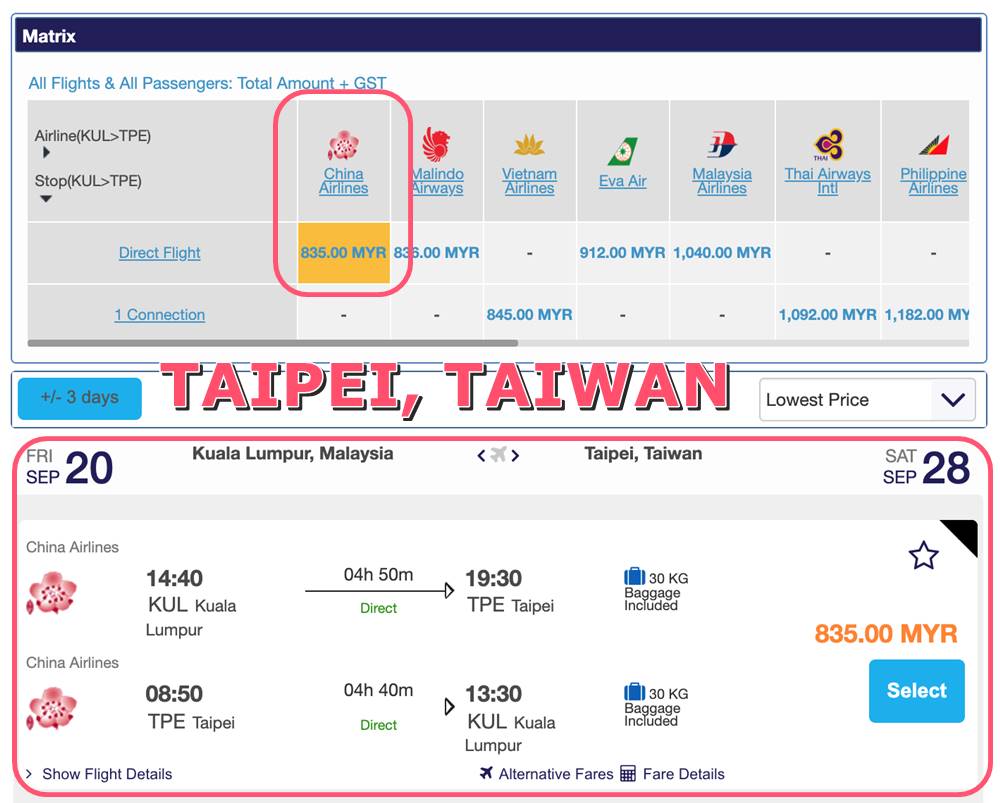Click the 04h 50m flight duration
The width and height of the screenshot is (1000, 803).
pyautogui.click(x=378, y=575)
